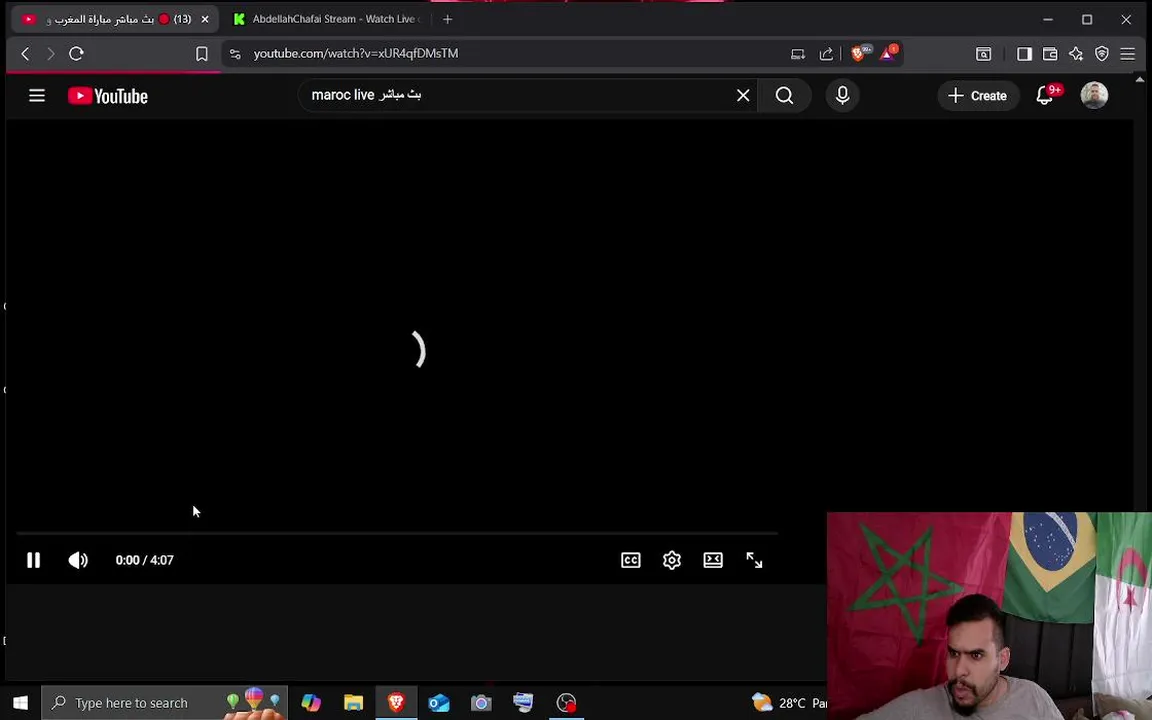Open OBS Studio from the taskbar
The width and height of the screenshot is (1152, 720).
click(566, 703)
